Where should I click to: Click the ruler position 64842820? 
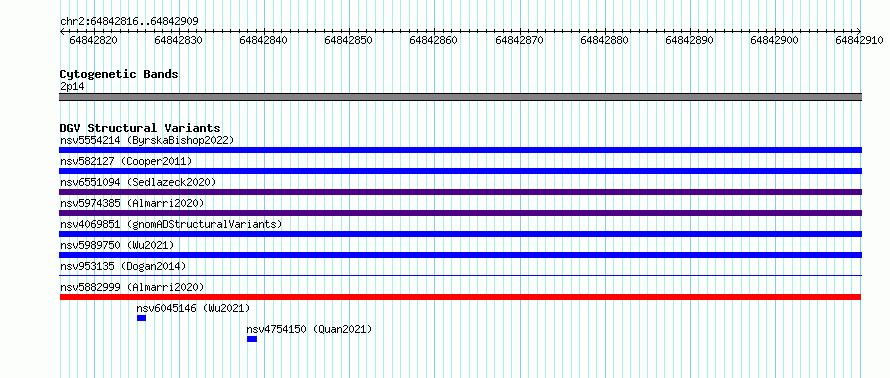point(93,40)
